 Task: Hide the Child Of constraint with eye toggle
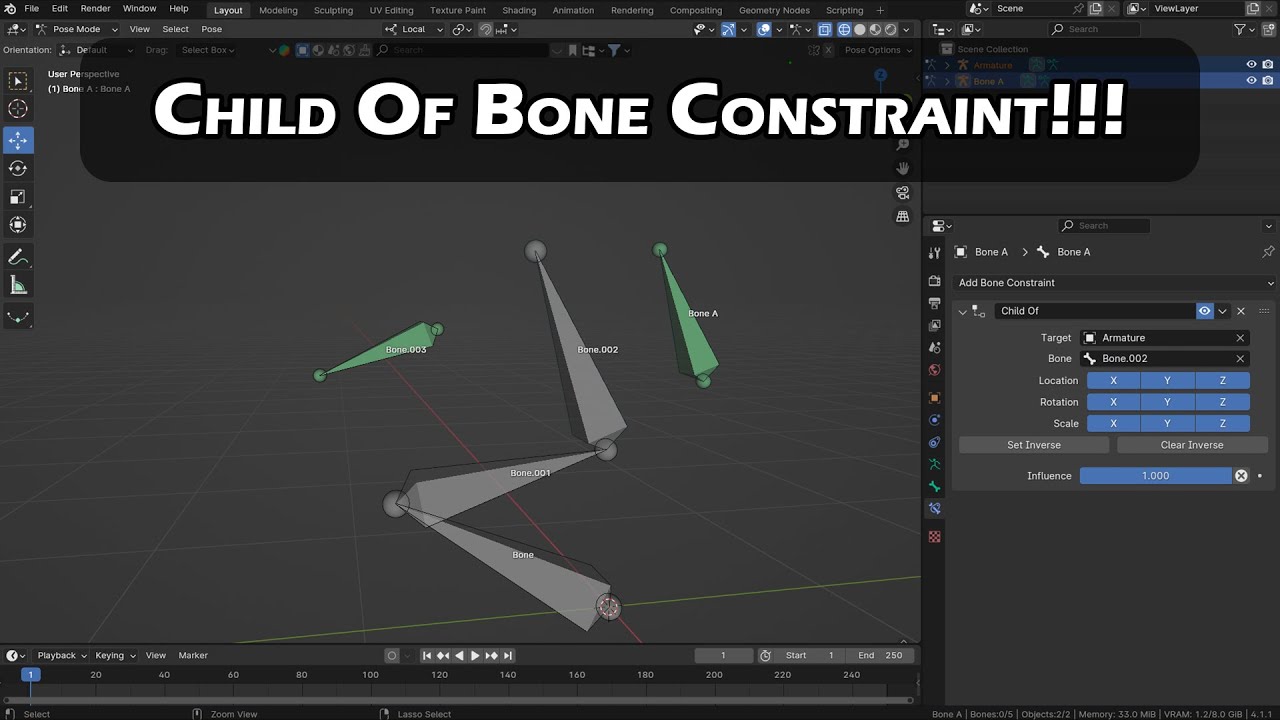[1205, 311]
